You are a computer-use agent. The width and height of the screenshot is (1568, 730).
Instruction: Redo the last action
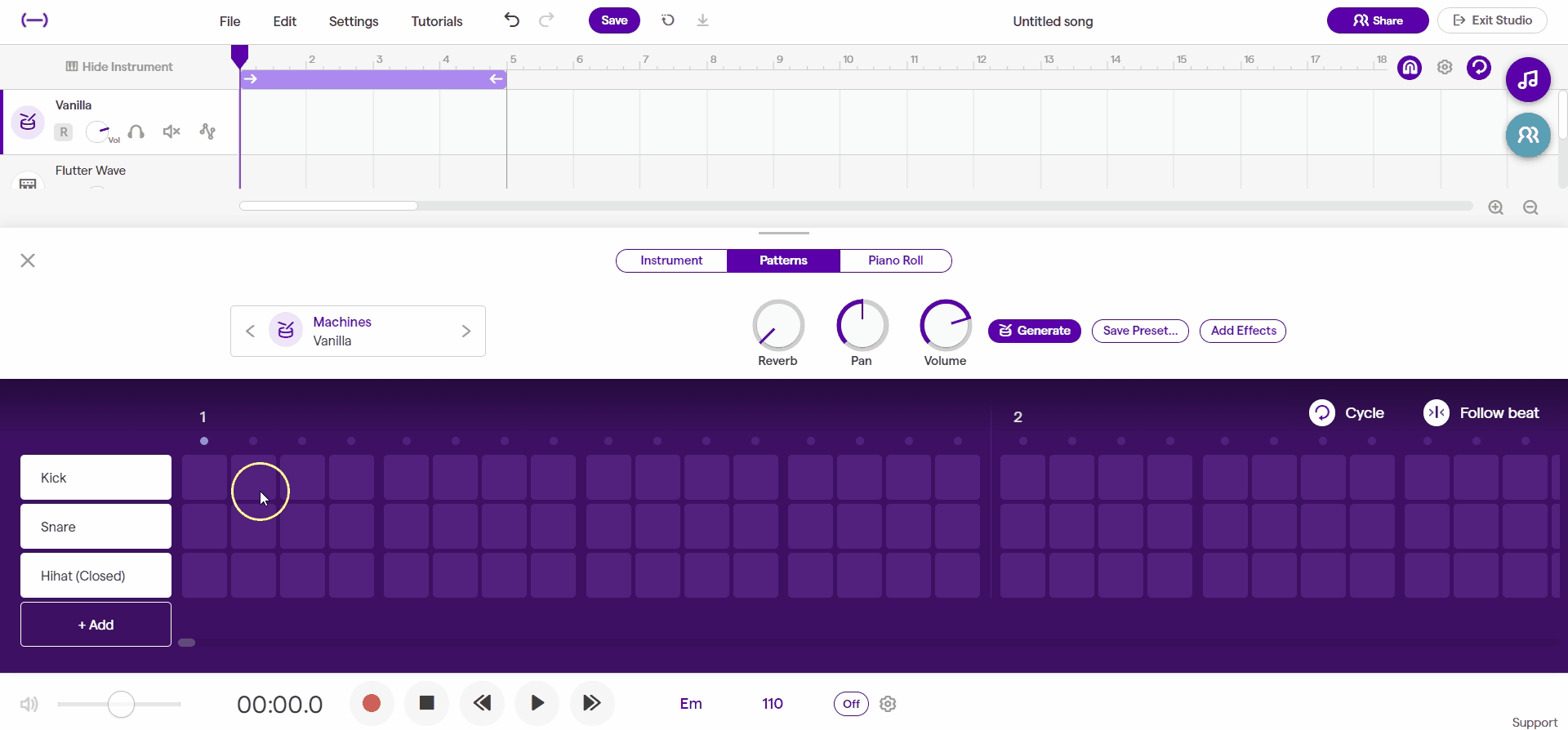[x=546, y=20]
